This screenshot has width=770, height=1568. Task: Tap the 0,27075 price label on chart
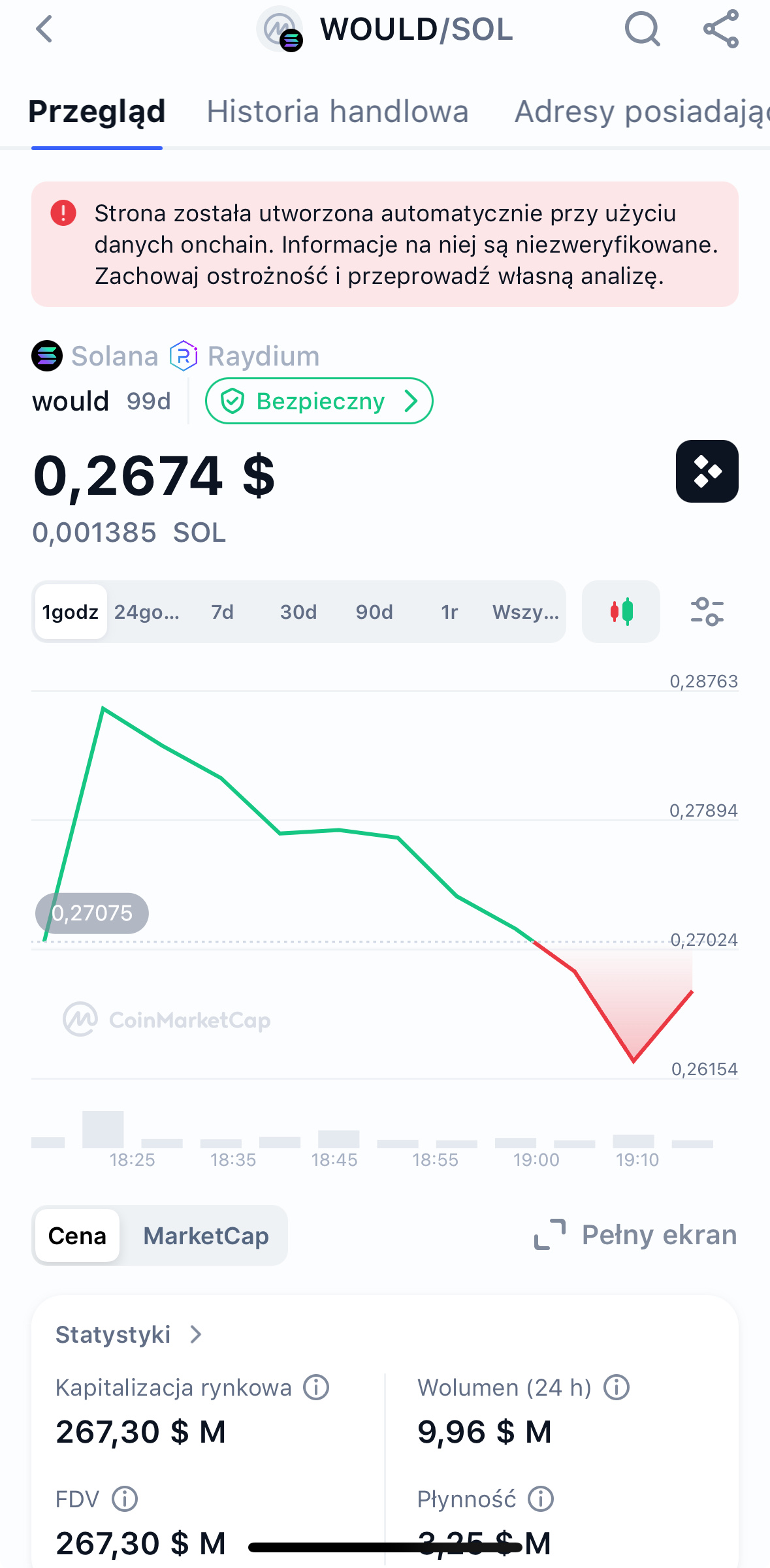point(92,913)
